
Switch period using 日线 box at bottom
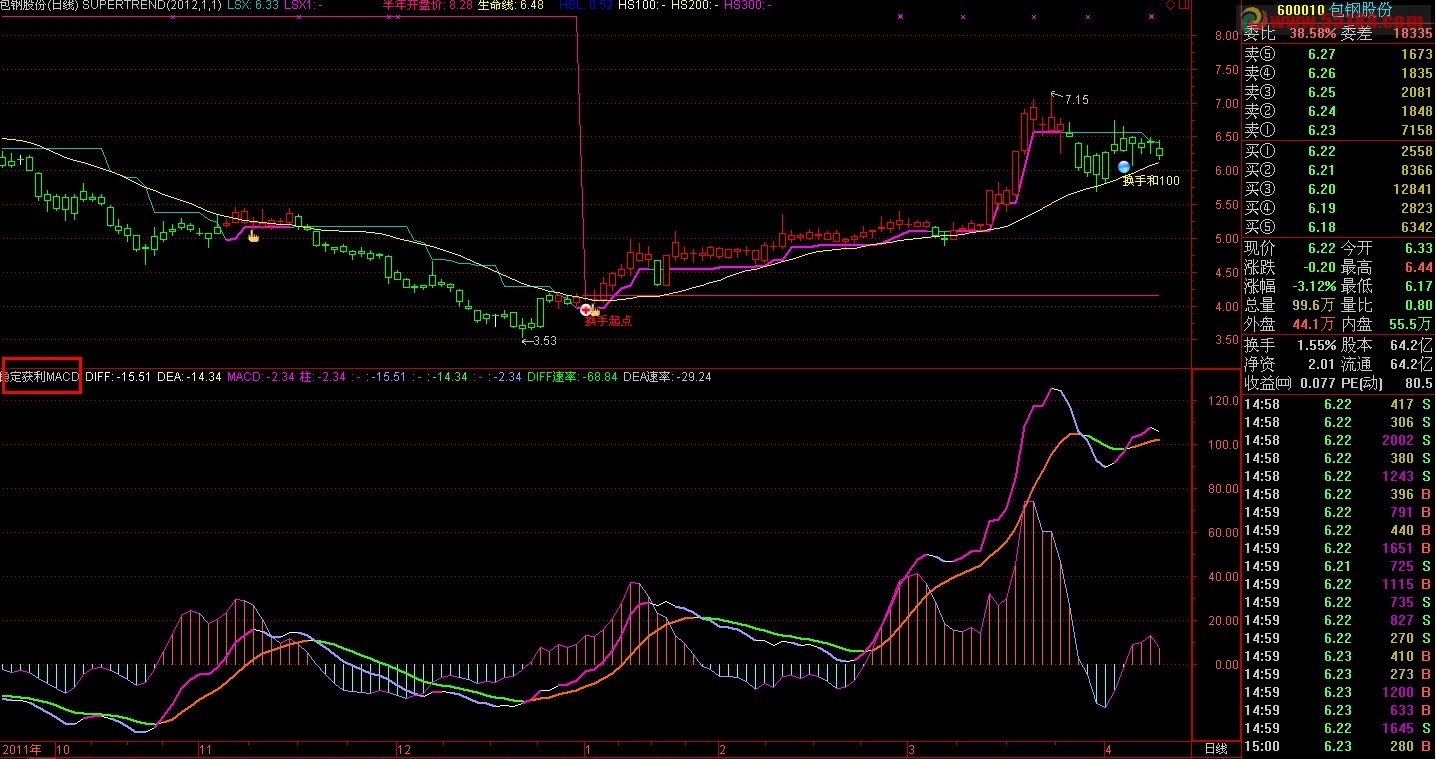[1214, 749]
